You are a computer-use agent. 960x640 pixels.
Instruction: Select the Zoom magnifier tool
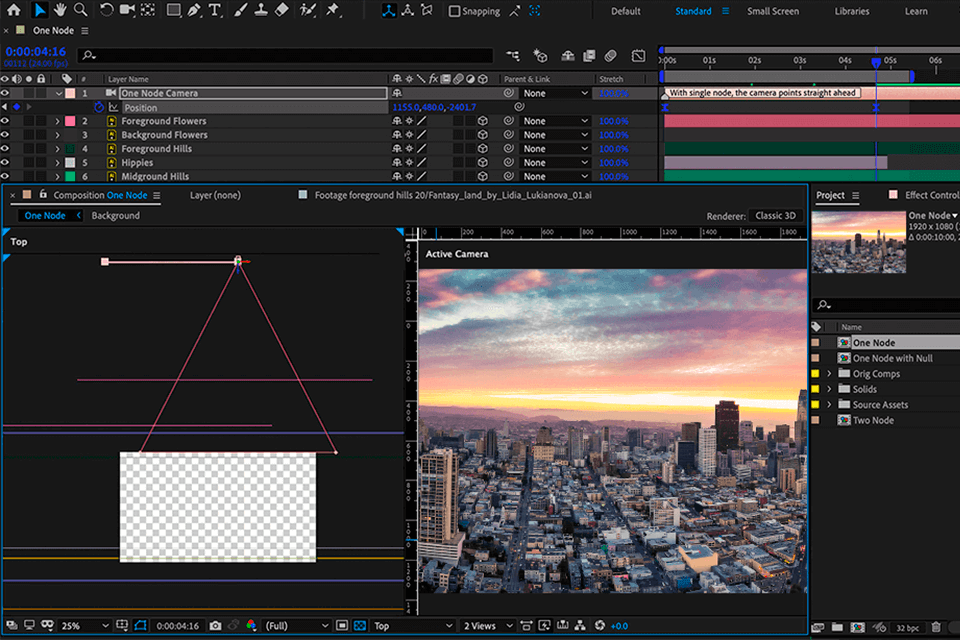coord(80,10)
